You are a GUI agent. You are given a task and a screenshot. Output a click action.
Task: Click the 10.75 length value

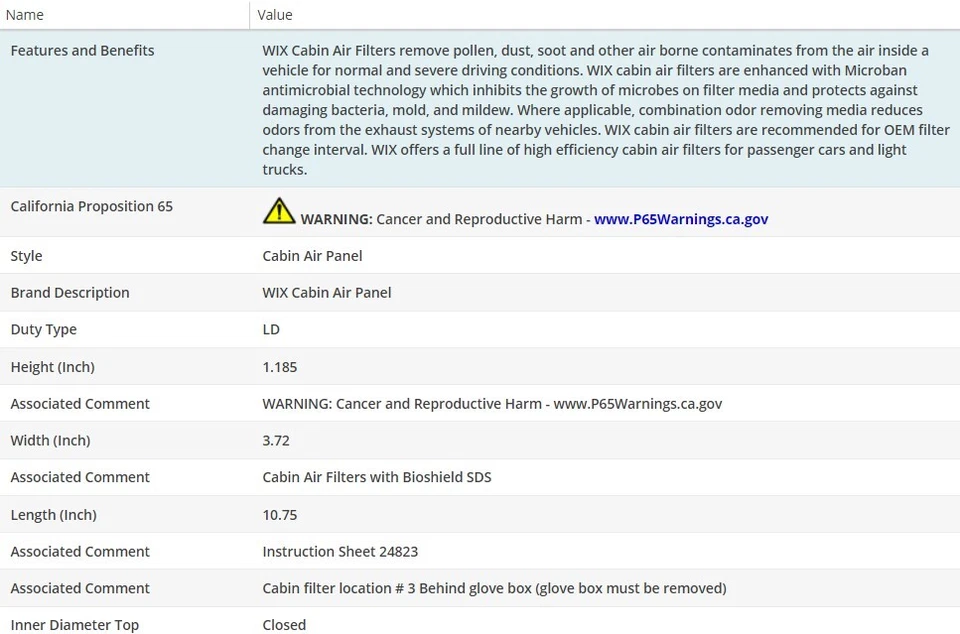[x=280, y=515]
